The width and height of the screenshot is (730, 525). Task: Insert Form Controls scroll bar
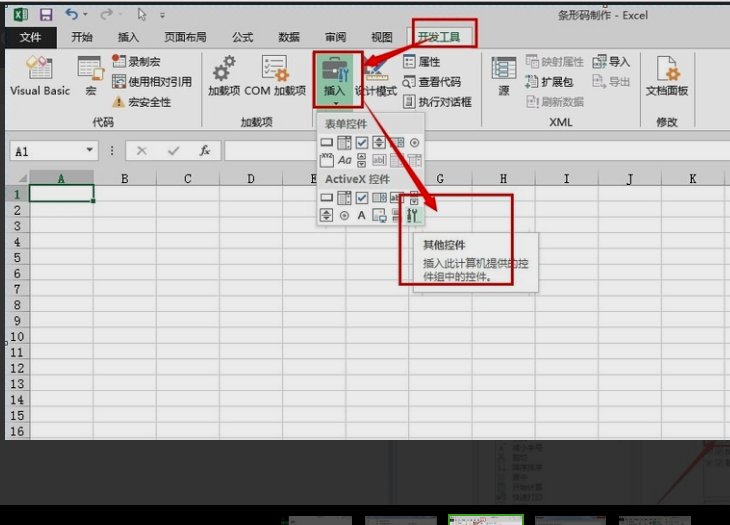coord(362,160)
